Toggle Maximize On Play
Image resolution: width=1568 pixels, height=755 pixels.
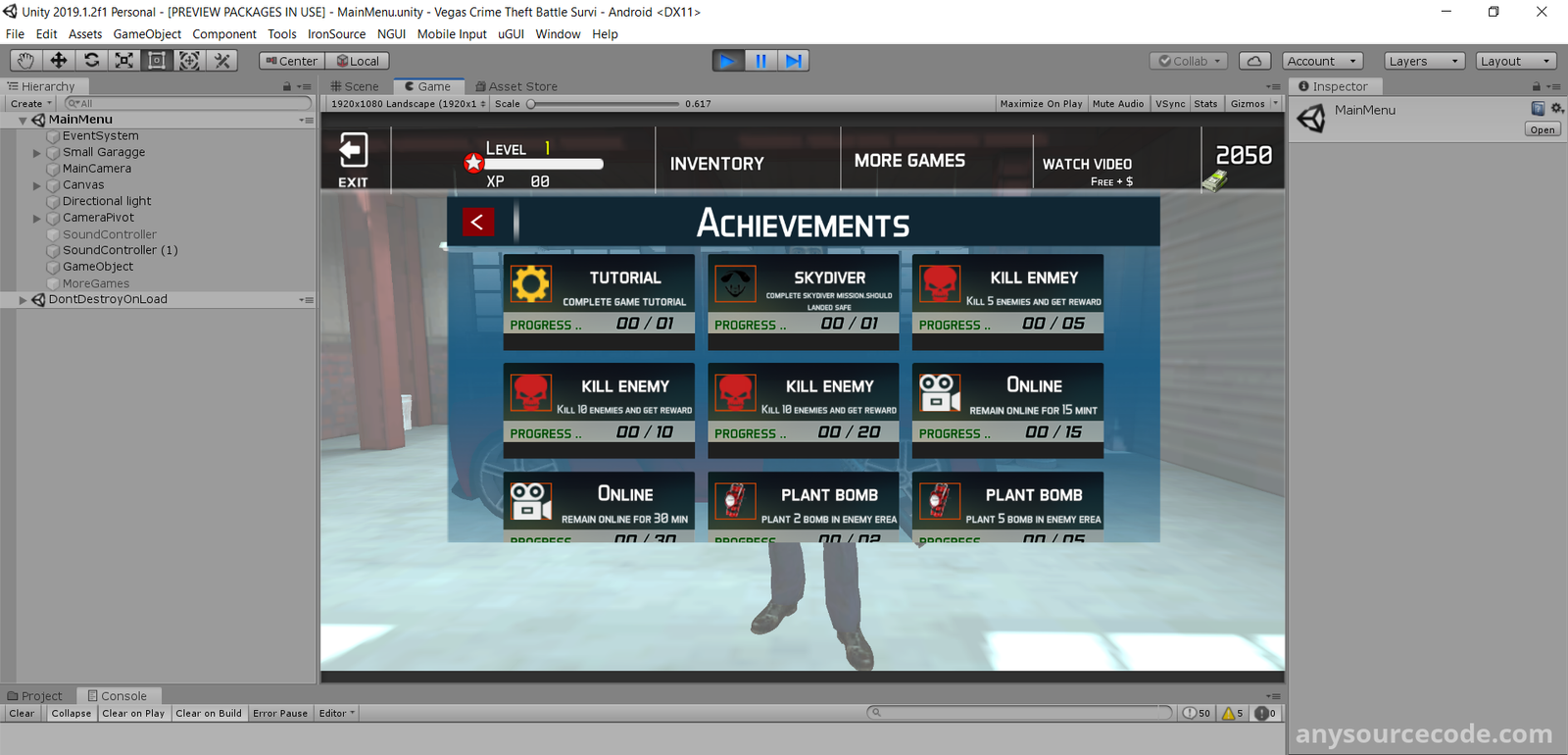click(x=1041, y=104)
